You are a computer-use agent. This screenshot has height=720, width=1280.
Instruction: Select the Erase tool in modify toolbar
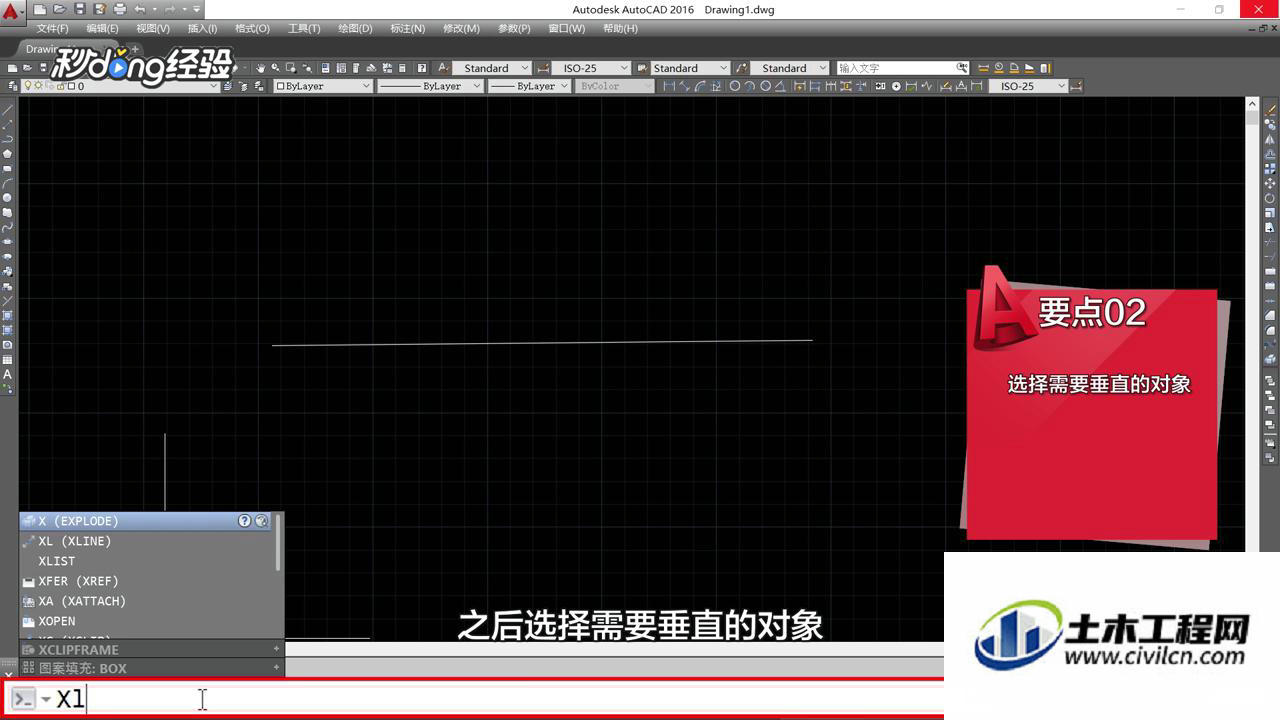[1271, 109]
